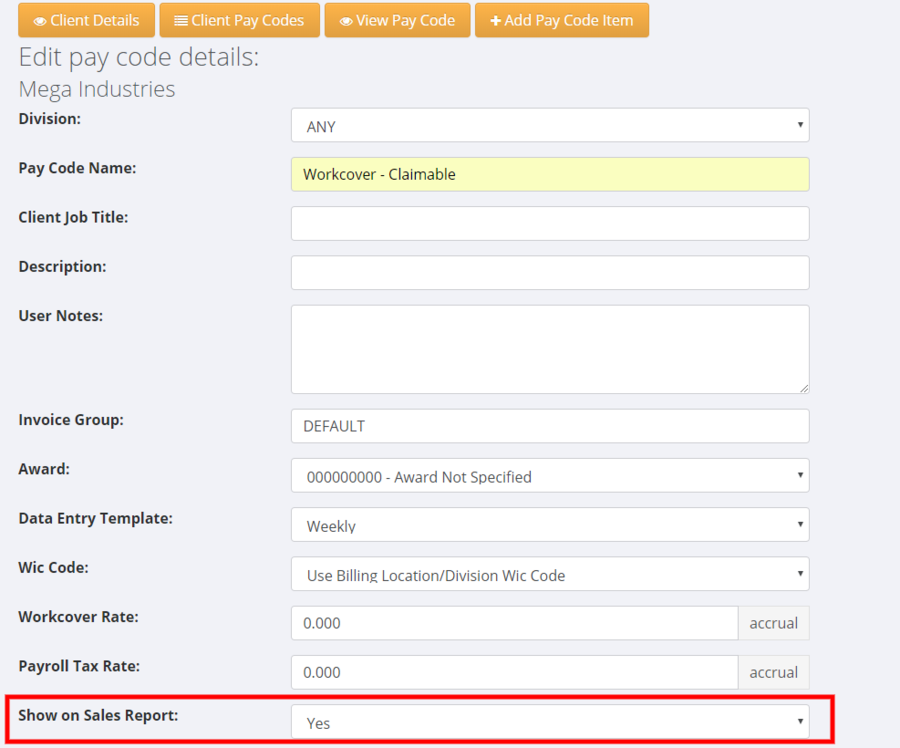Click accrual addon beside Workcover Rate
900x748 pixels.
tap(773, 623)
